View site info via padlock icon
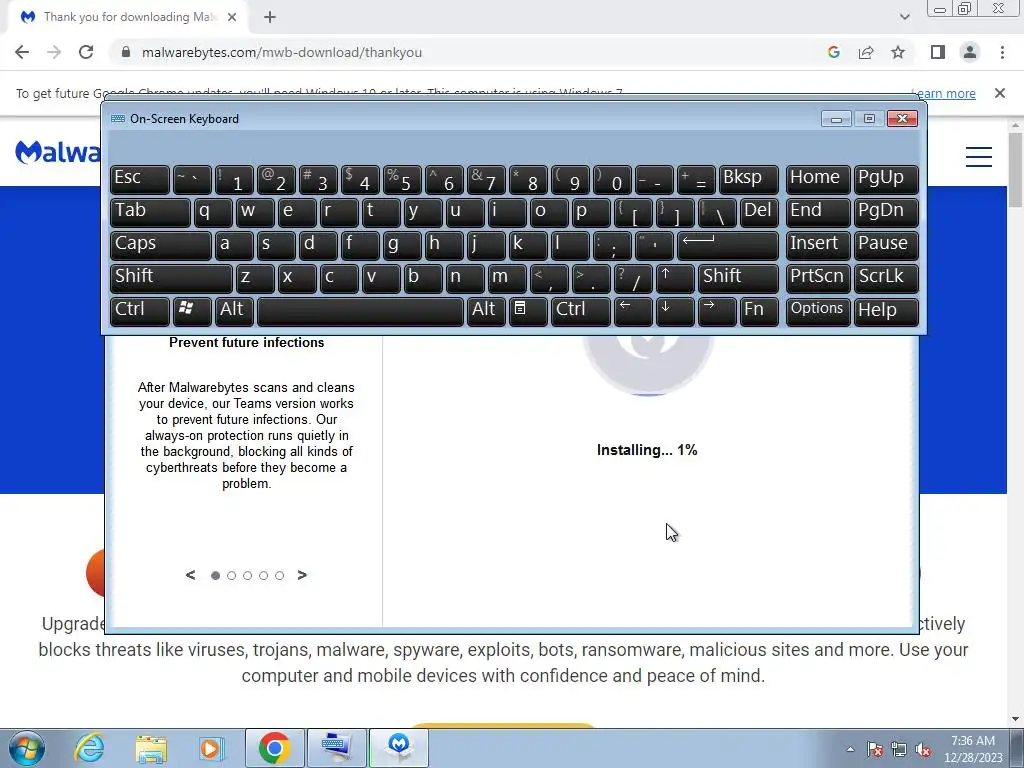Image resolution: width=1024 pixels, height=768 pixels. click(126, 52)
